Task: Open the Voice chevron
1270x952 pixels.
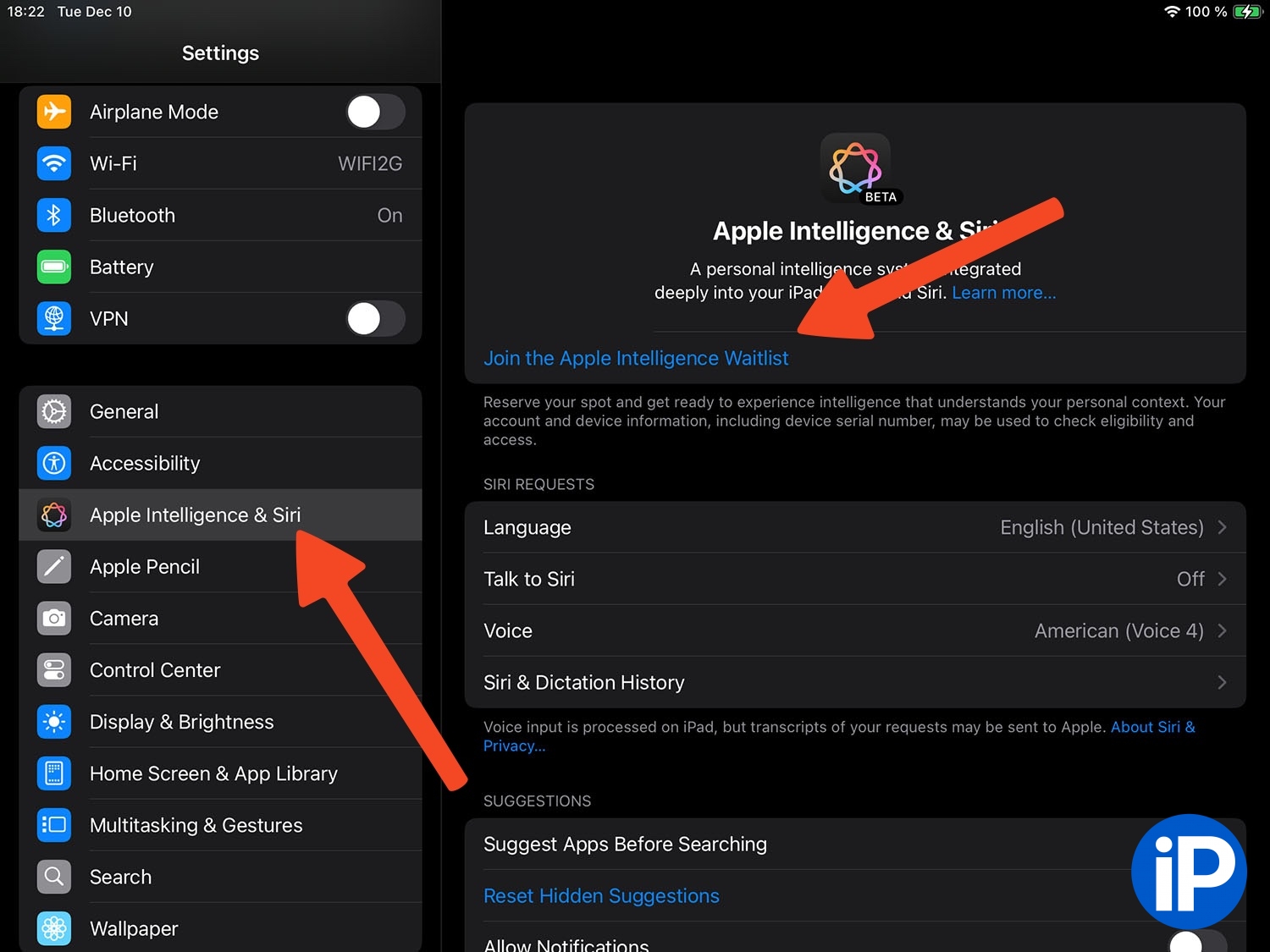Action: coord(1222,630)
